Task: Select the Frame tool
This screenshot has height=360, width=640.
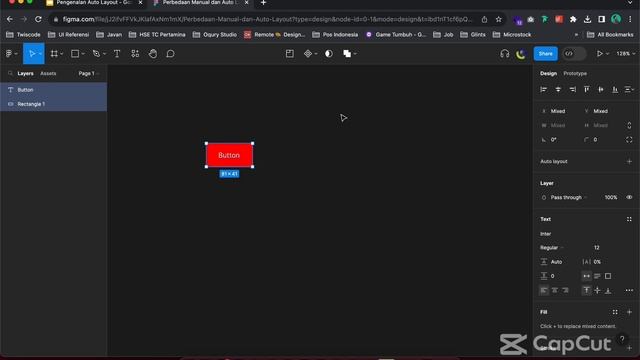Action: click(x=54, y=53)
